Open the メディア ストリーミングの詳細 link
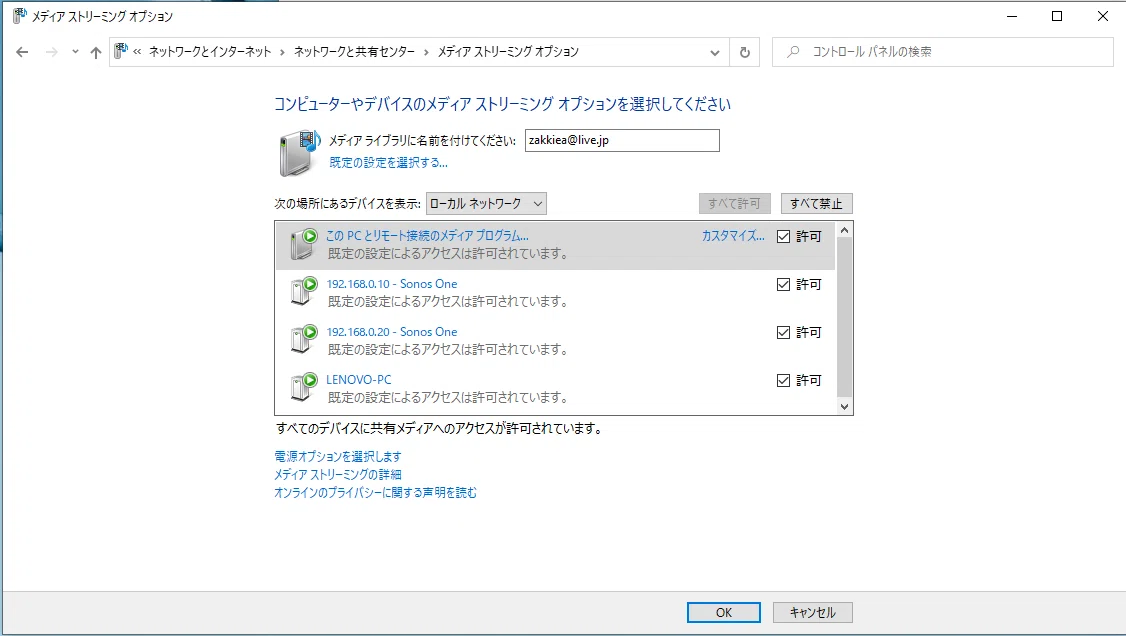 pos(338,474)
